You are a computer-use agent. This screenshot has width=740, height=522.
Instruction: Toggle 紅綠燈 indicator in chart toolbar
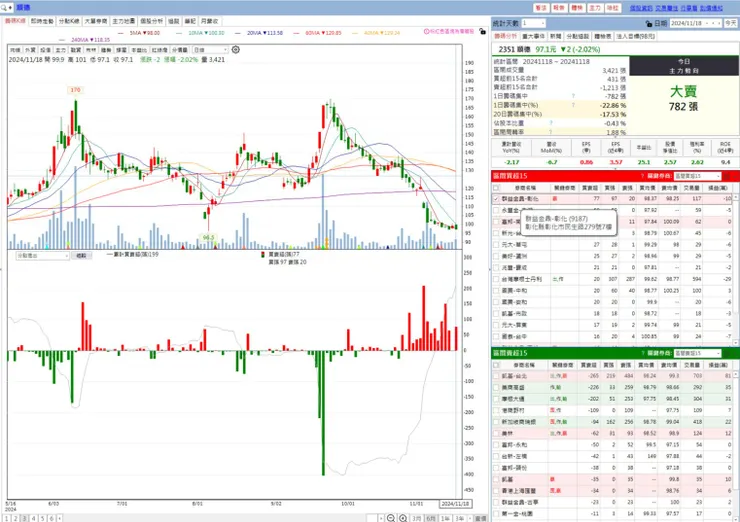pyautogui.click(x=160, y=50)
